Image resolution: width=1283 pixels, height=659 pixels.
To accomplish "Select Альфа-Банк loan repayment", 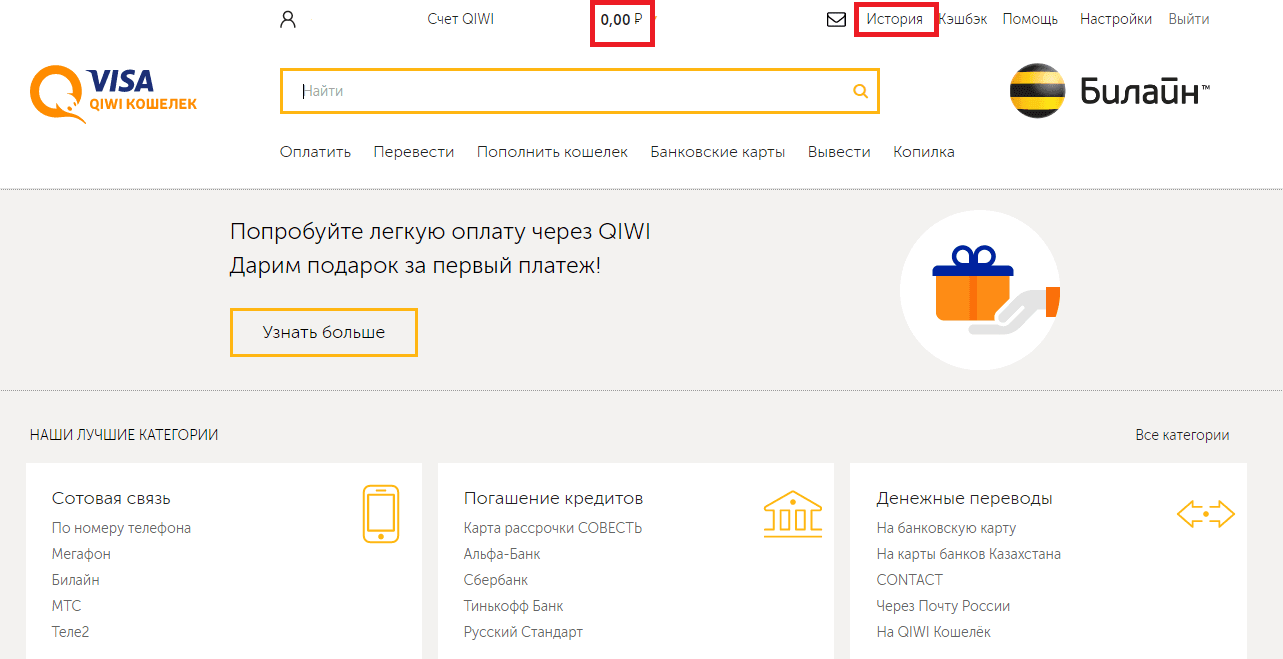I will (502, 554).
